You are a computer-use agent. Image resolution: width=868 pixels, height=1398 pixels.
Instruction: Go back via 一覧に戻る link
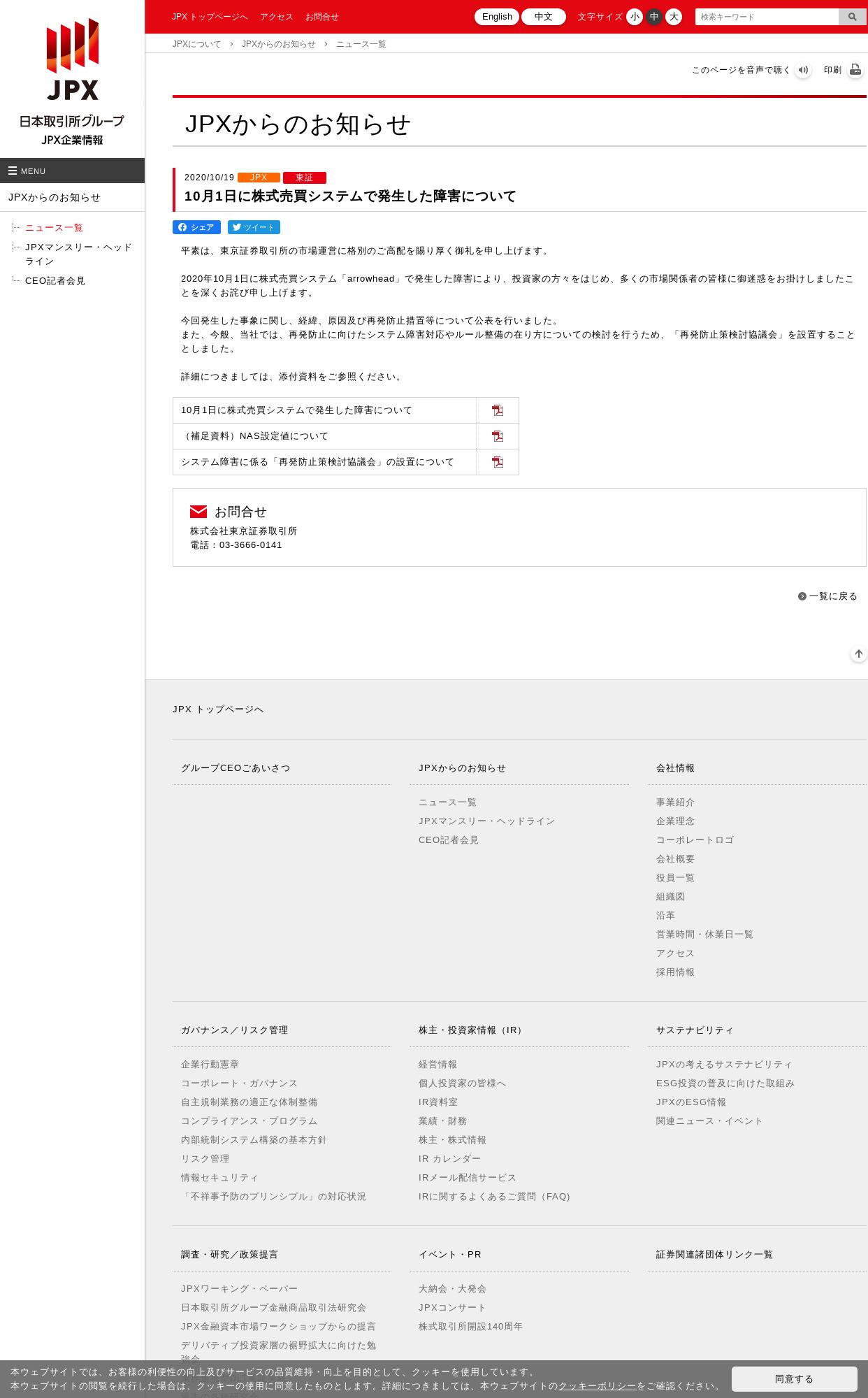pyautogui.click(x=827, y=596)
